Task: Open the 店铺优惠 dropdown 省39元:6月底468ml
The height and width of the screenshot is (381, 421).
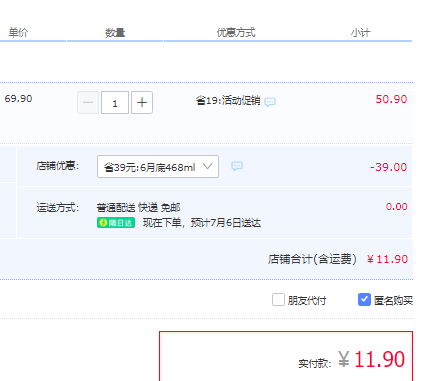Action: tap(158, 166)
